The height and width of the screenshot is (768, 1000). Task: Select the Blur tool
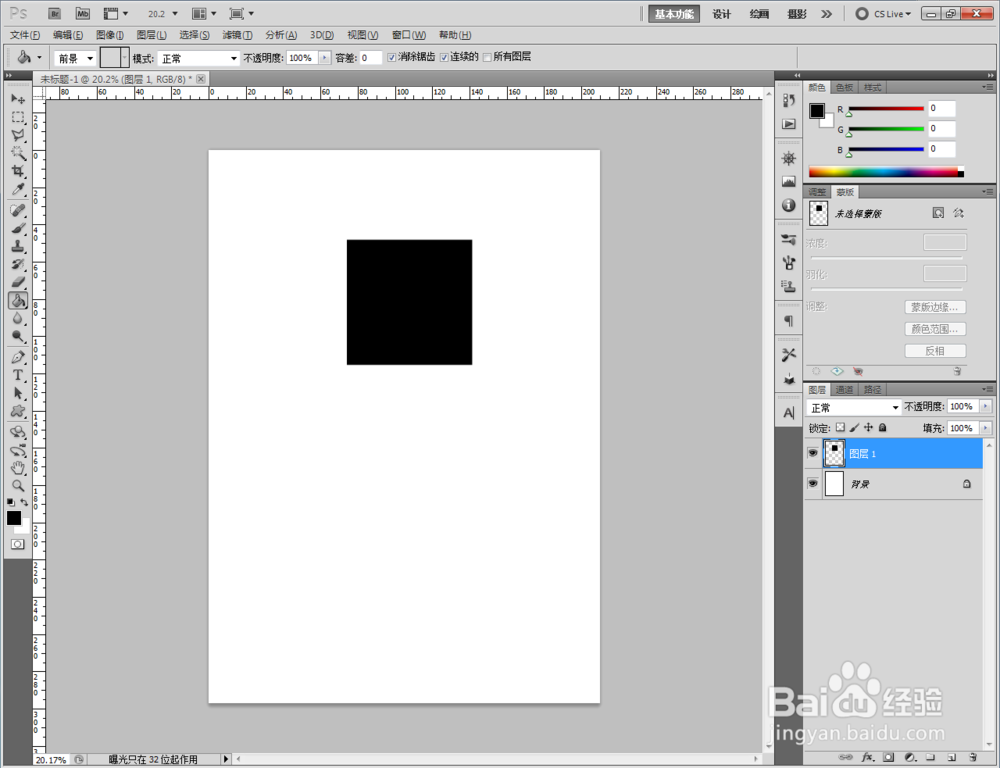18,318
